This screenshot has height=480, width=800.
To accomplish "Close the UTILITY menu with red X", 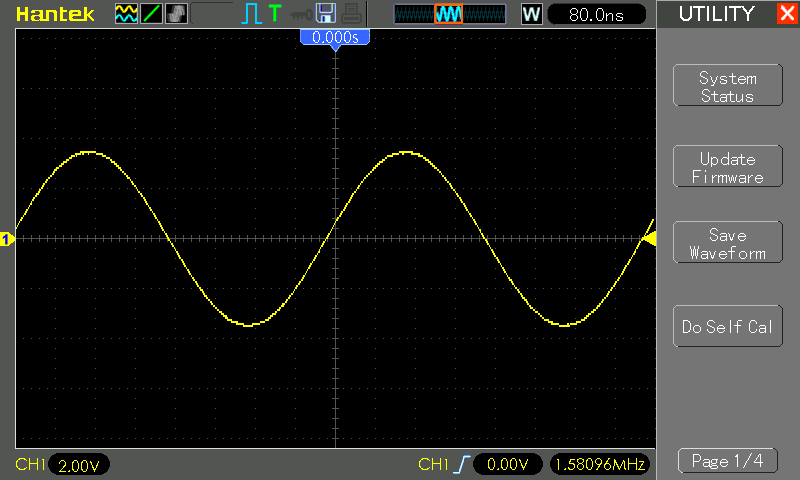I will (786, 14).
